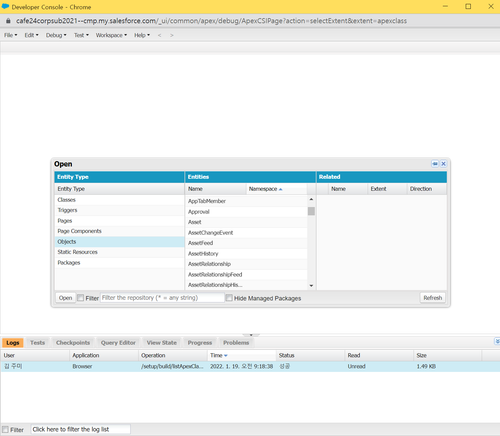Sort logs by Time column
The width and height of the screenshot is (500, 436).
(242, 356)
